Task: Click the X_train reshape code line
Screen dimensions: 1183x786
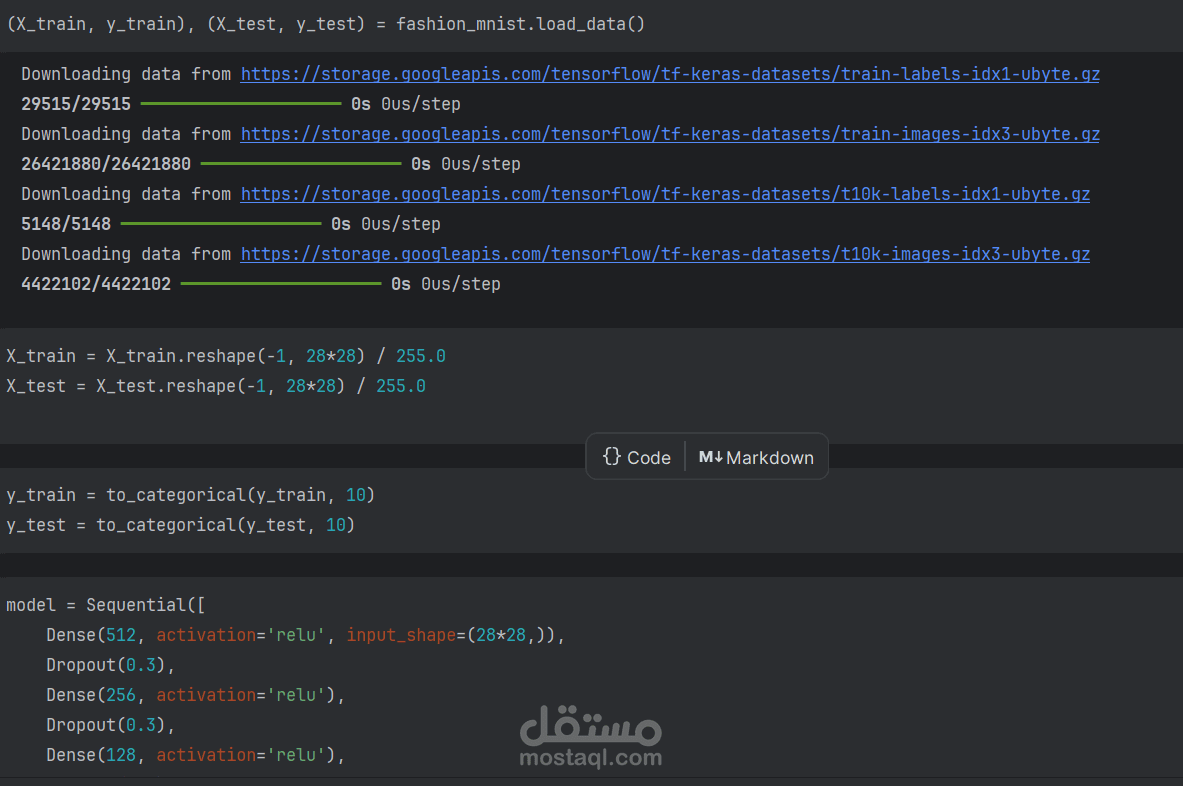Action: (226, 356)
